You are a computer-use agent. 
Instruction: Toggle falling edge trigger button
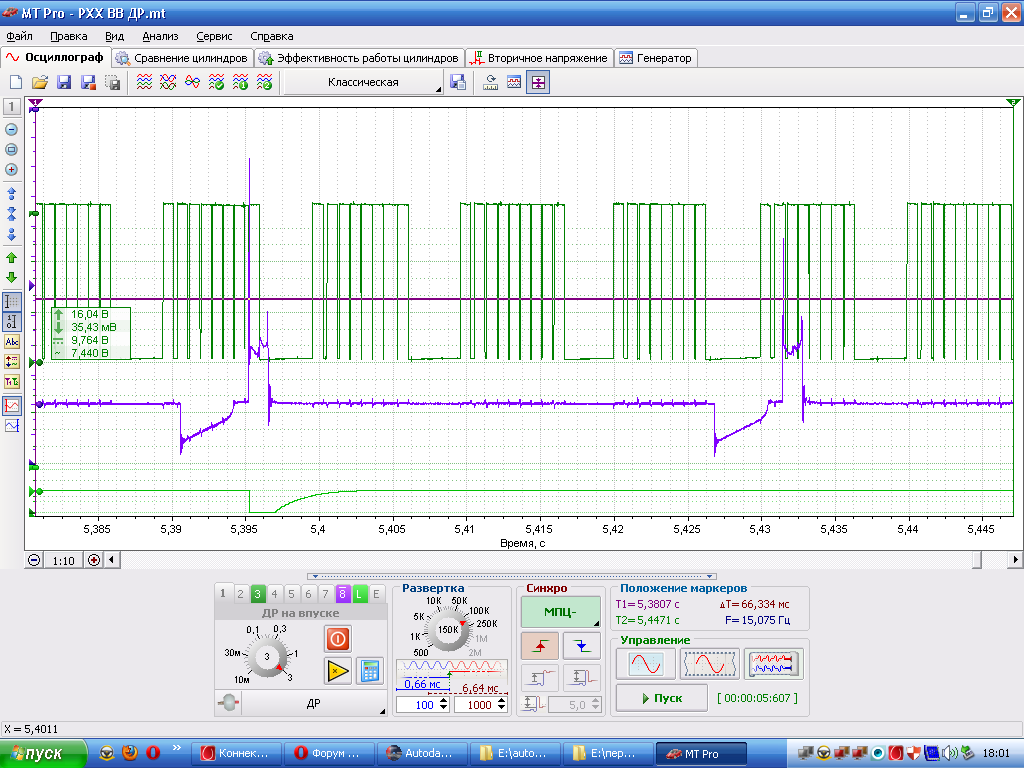(581, 646)
